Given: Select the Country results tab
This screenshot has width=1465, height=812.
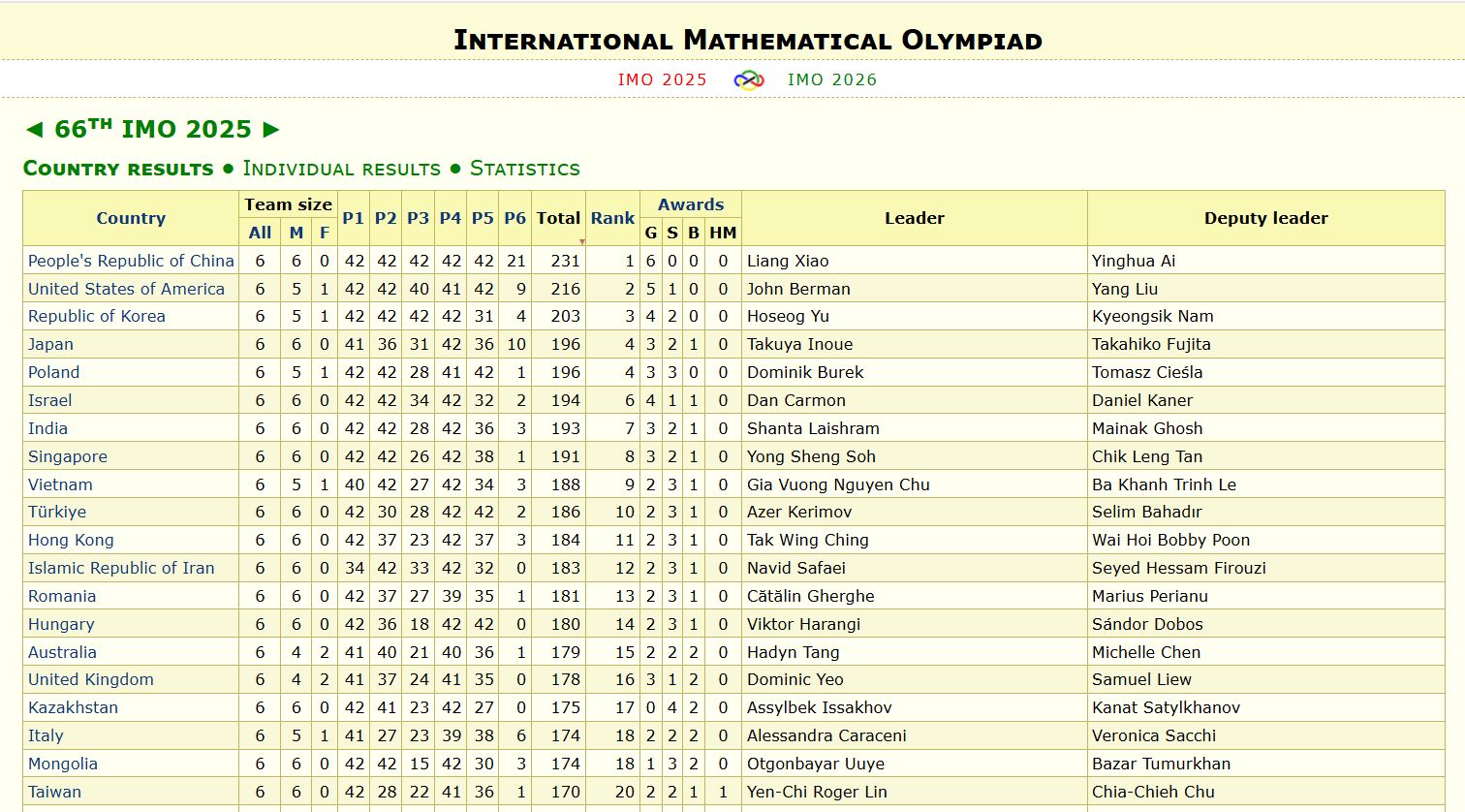Looking at the screenshot, I should (118, 169).
